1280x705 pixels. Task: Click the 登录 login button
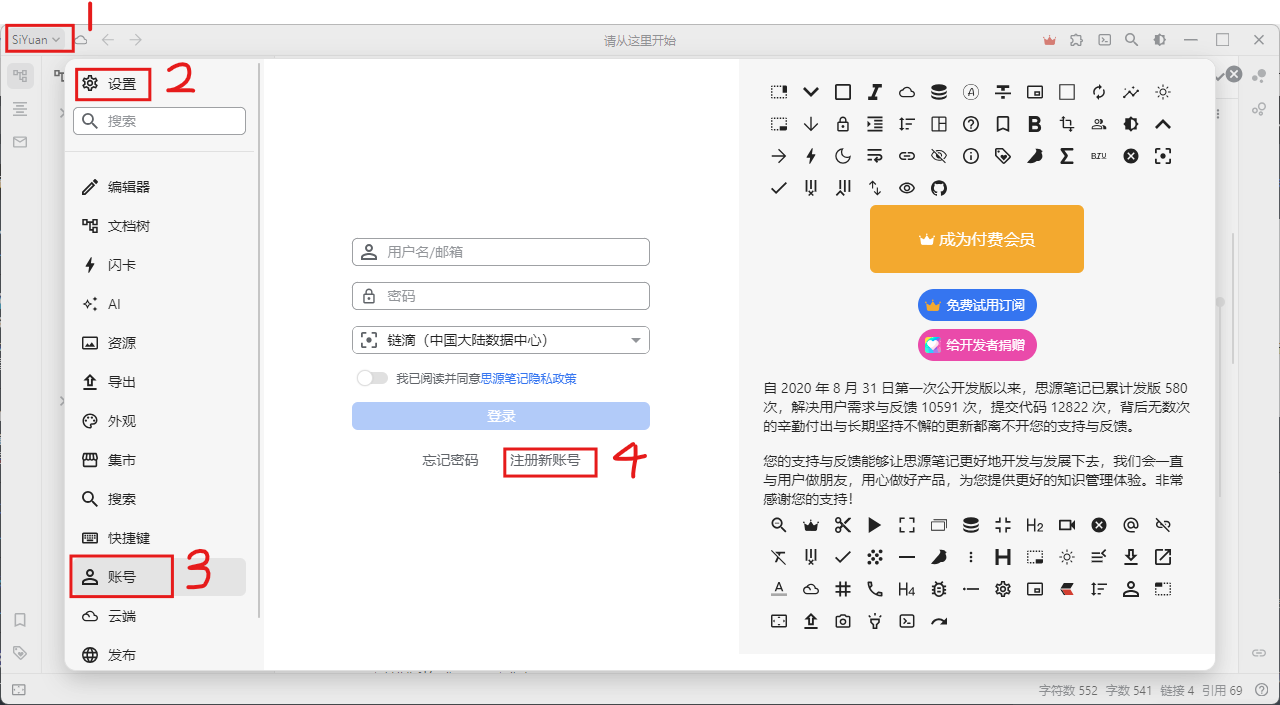[501, 416]
